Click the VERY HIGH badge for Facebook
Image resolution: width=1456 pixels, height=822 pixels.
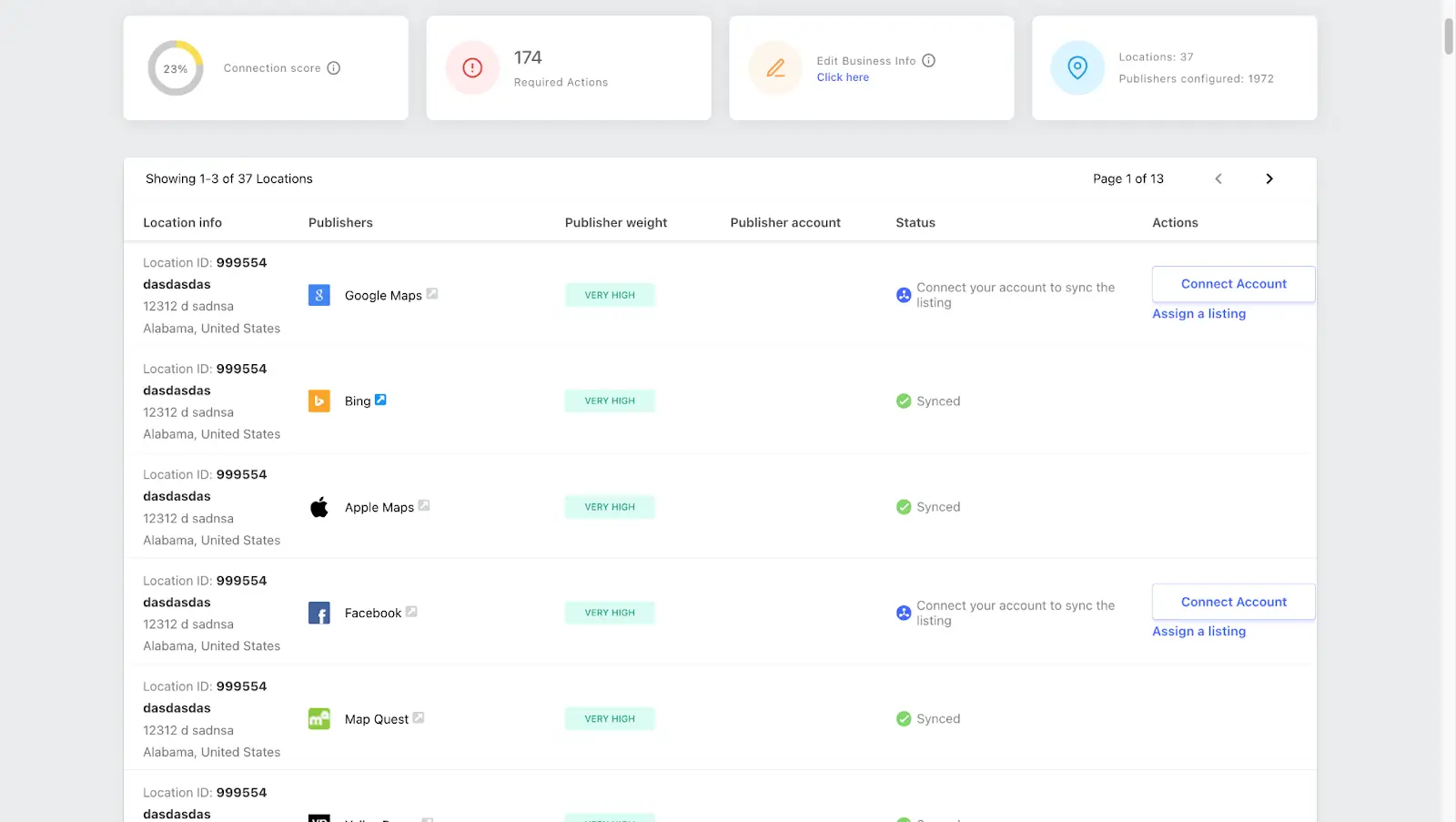[610, 613]
